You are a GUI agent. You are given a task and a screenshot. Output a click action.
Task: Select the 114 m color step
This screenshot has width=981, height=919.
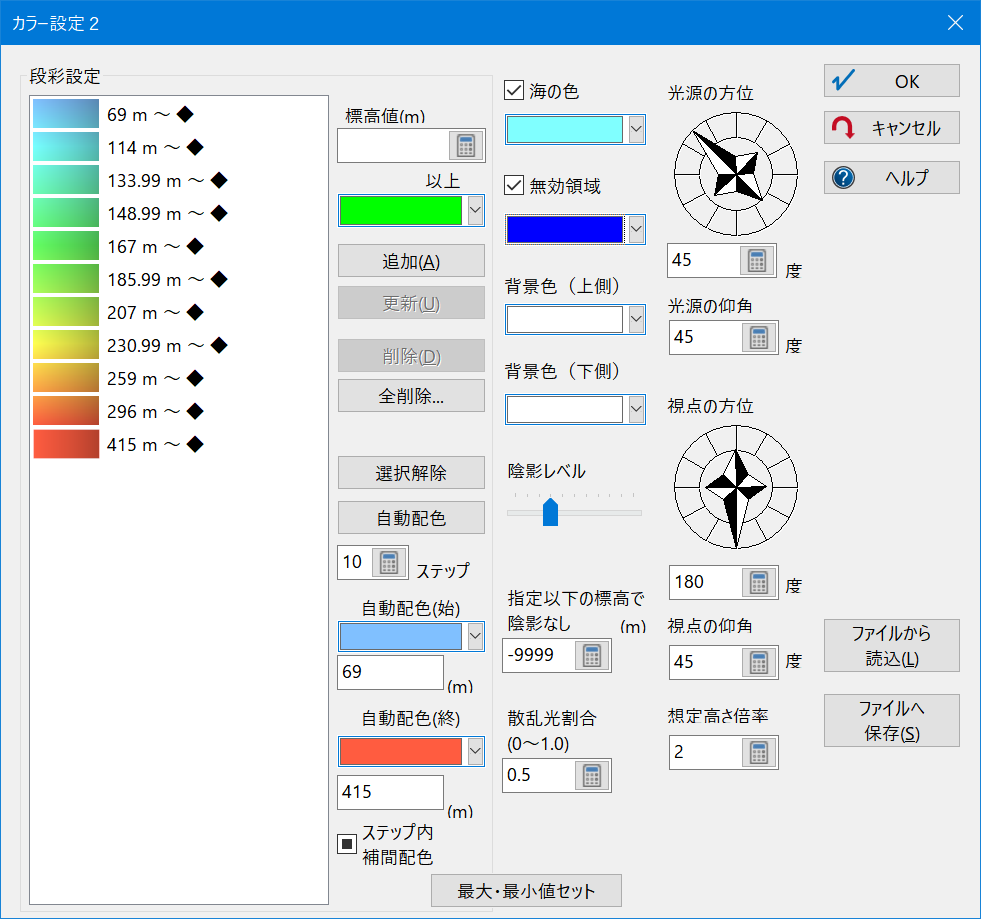click(x=179, y=147)
